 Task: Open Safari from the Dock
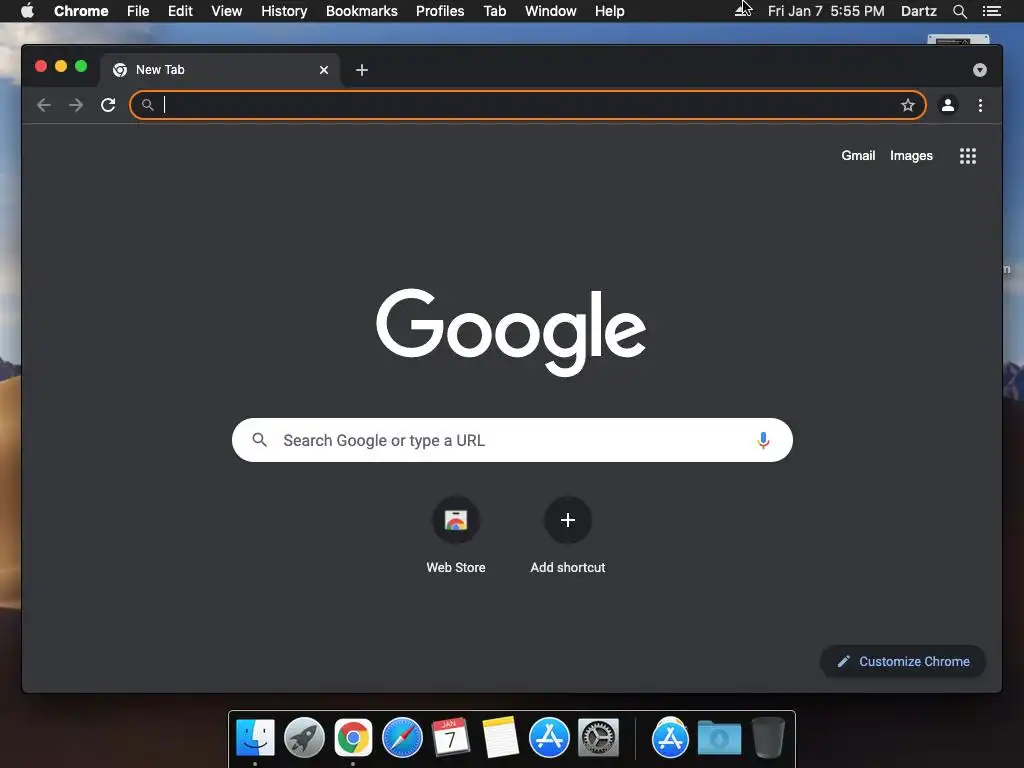pyautogui.click(x=402, y=739)
